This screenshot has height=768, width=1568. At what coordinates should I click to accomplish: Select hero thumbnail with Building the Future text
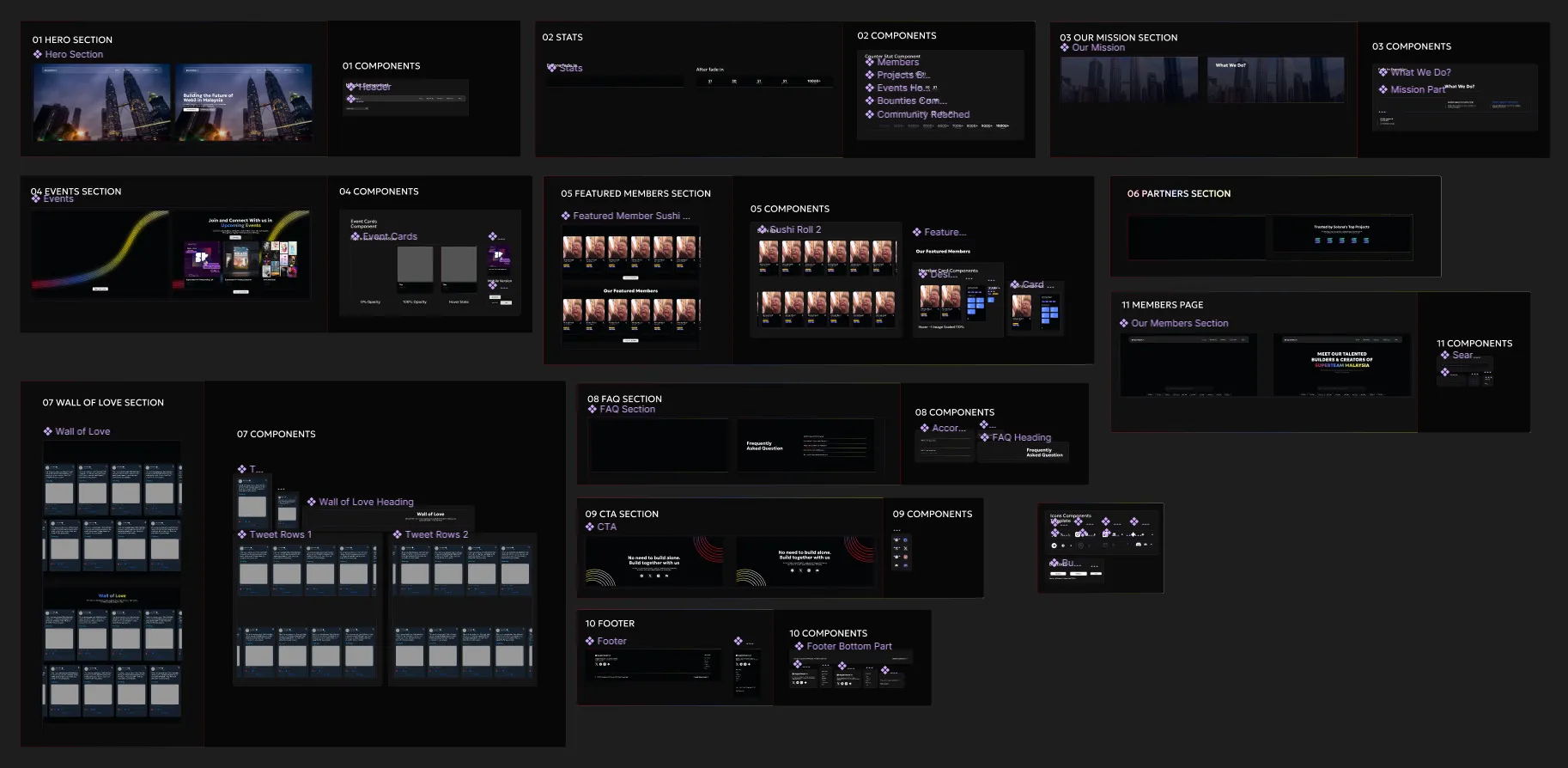(x=244, y=102)
